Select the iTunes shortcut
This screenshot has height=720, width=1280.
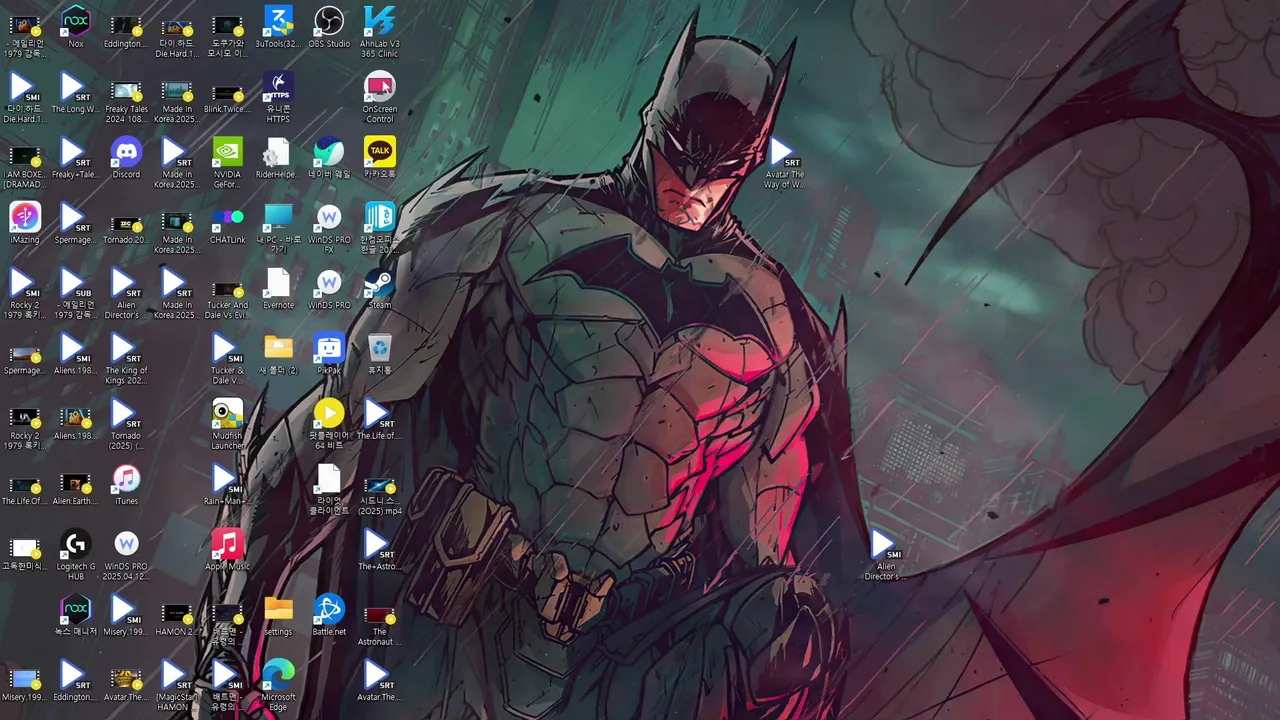(126, 485)
